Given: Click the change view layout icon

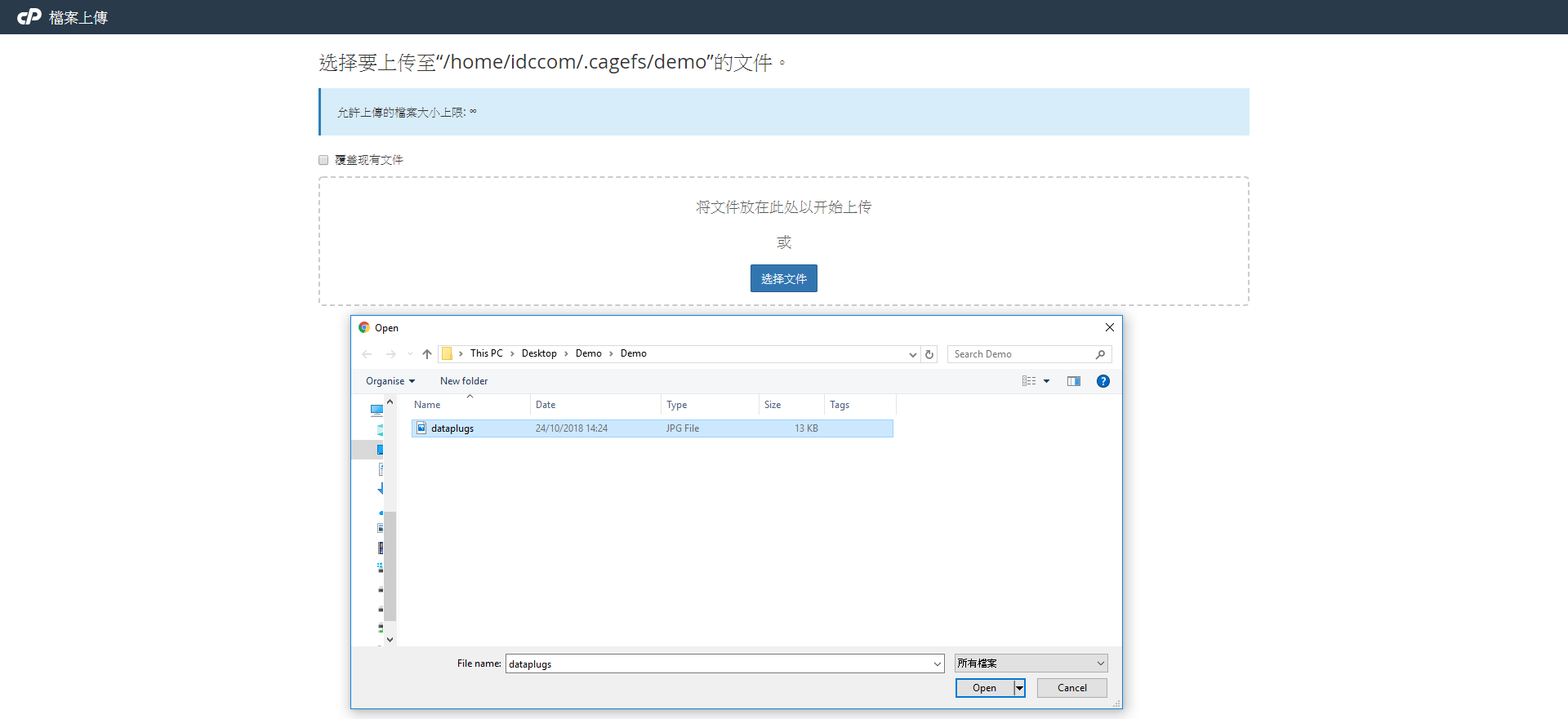Looking at the screenshot, I should click(1029, 381).
